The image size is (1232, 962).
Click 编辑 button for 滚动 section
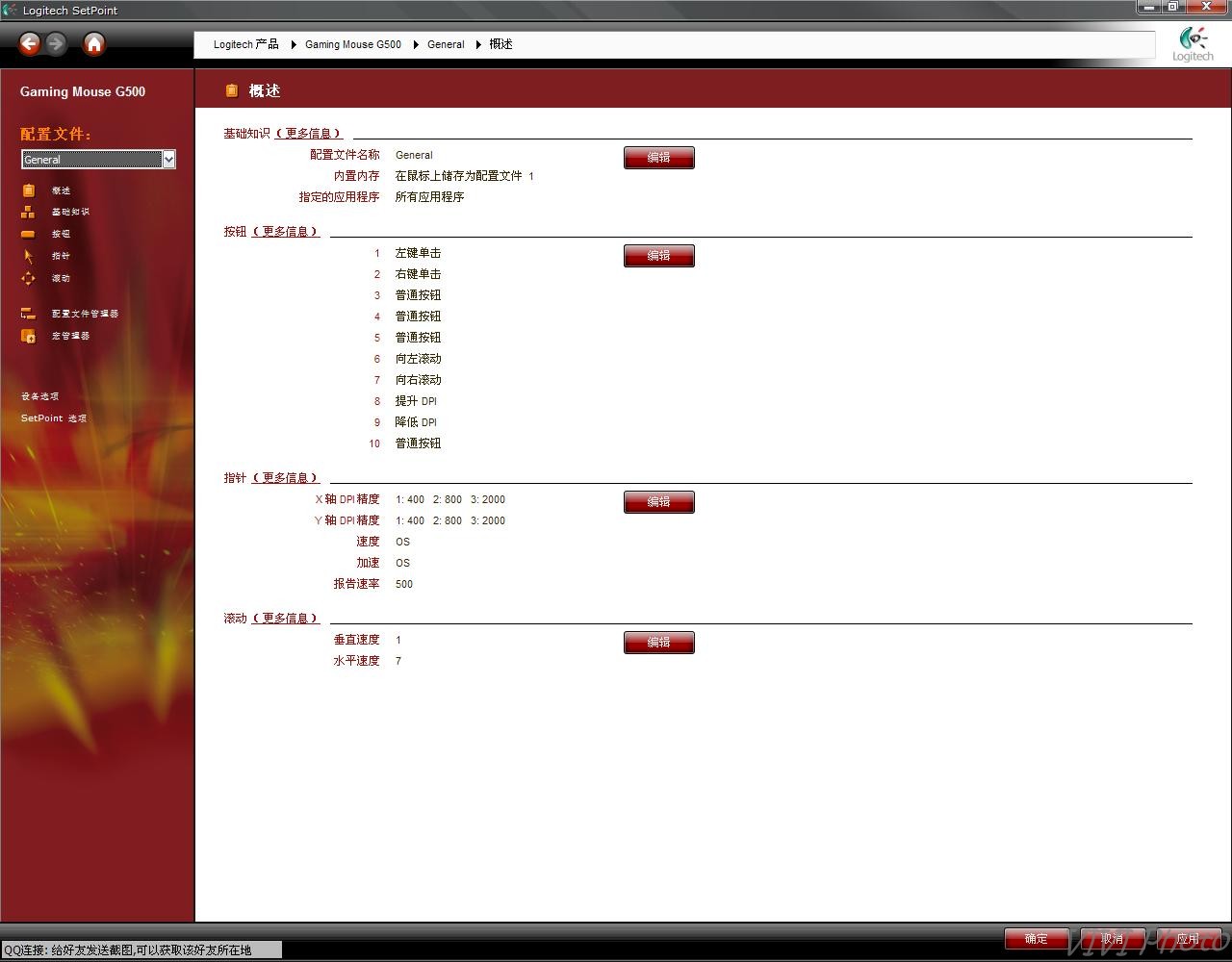(659, 643)
